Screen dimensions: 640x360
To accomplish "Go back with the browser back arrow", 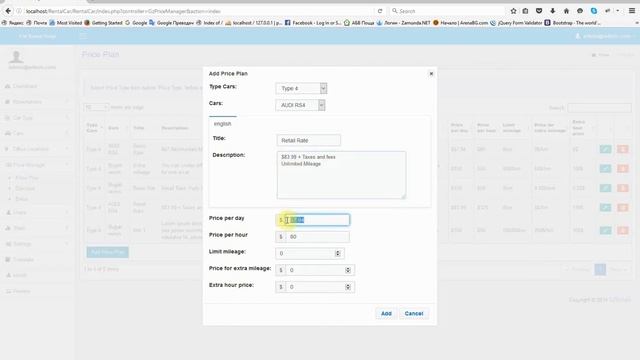I will [x=8, y=11].
